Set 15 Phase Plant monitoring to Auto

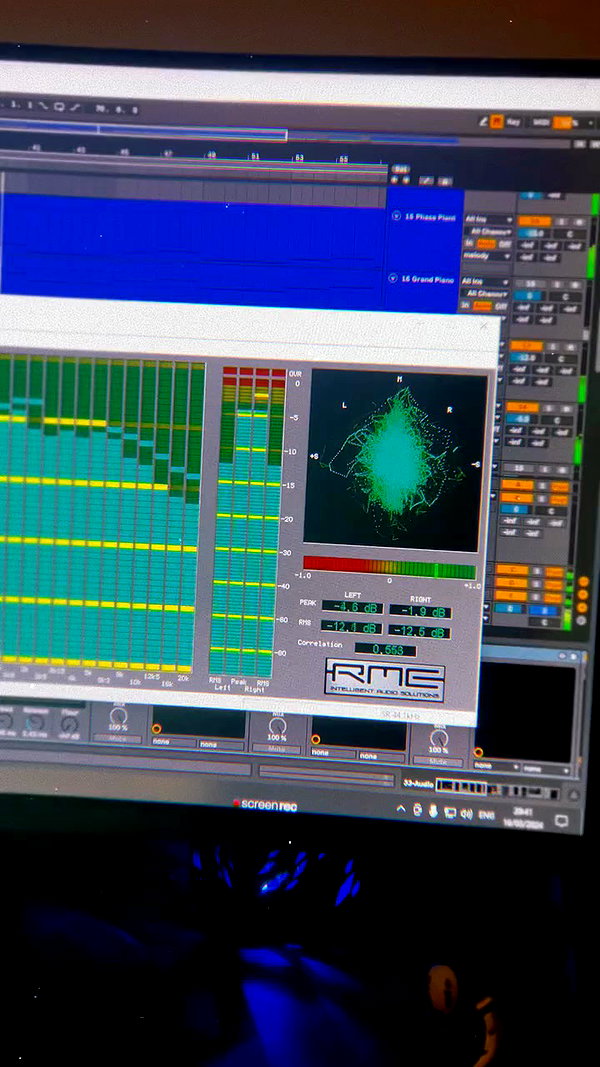(486, 244)
